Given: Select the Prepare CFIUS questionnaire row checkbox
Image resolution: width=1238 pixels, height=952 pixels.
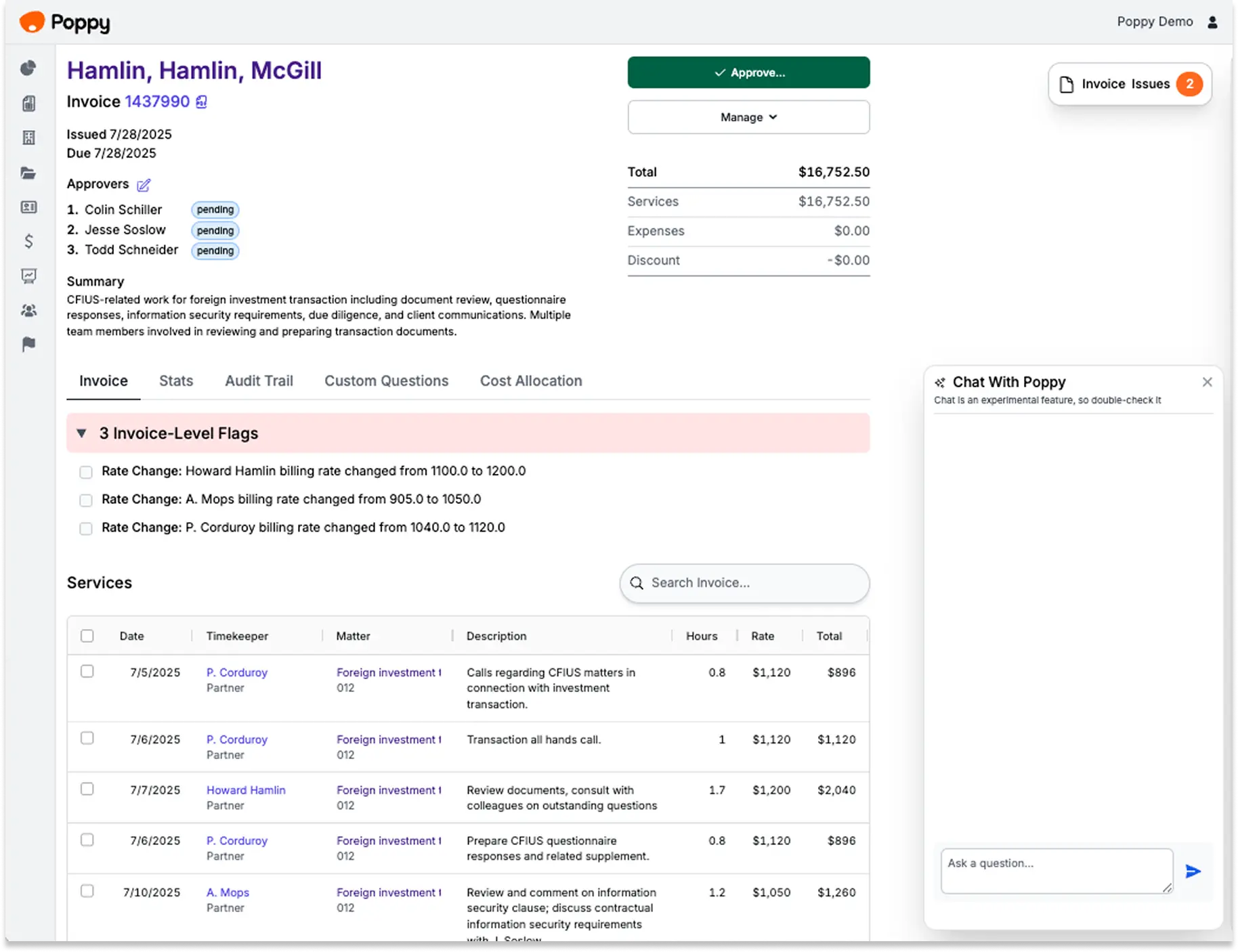Looking at the screenshot, I should click(87, 840).
